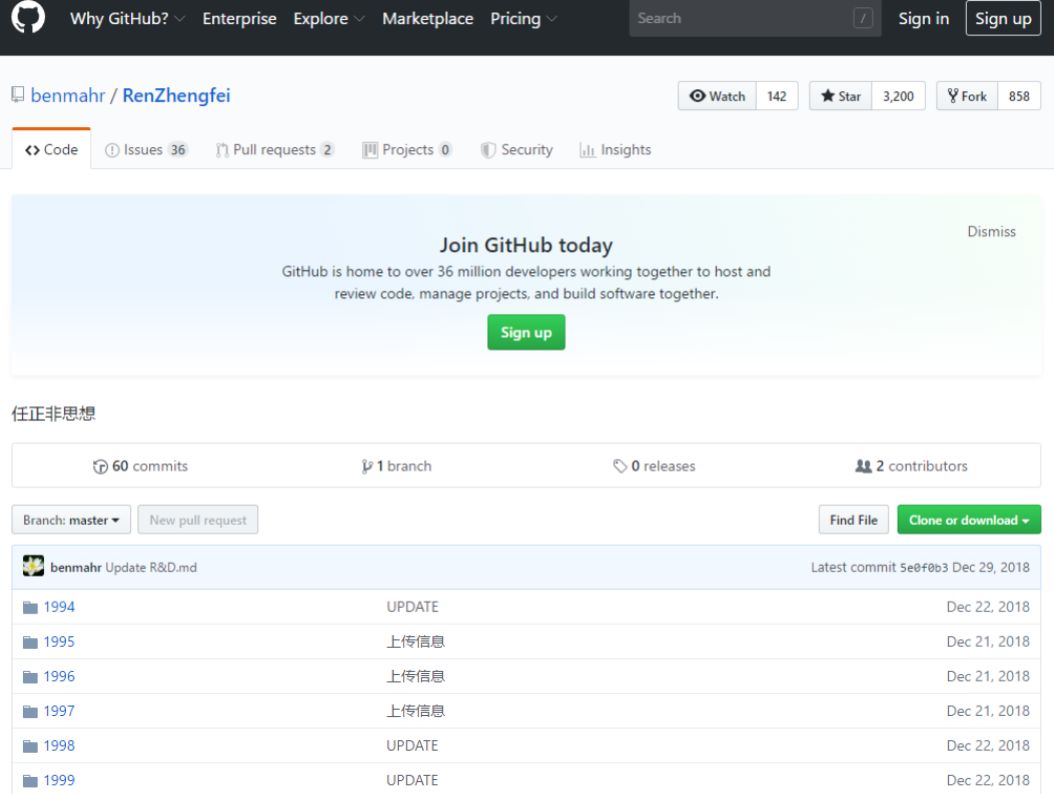Expand the Explore navigation dropdown
The image size is (1054, 794).
tap(328, 19)
